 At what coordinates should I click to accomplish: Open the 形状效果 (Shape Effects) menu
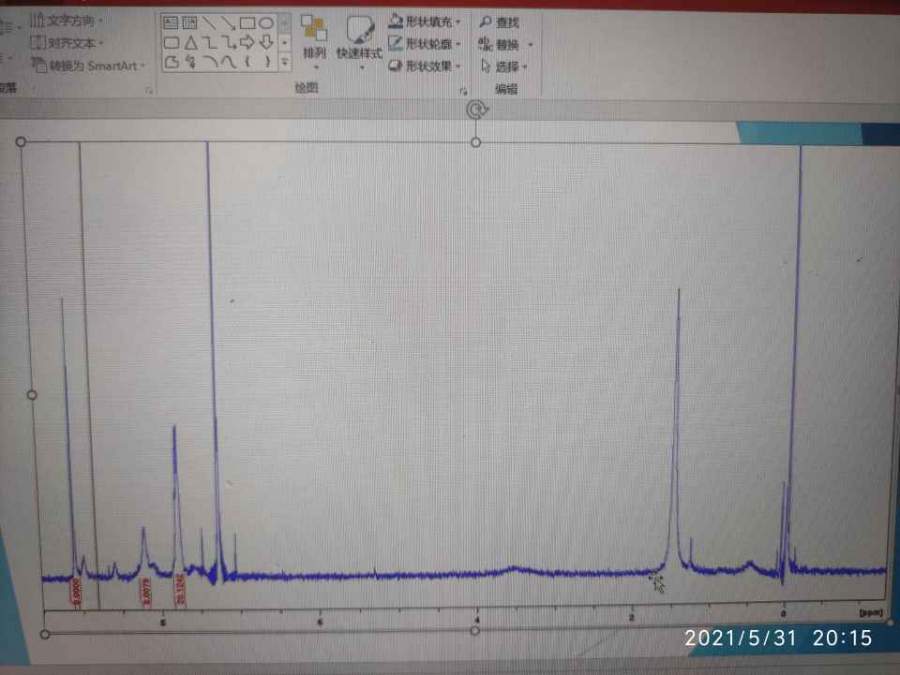tap(425, 66)
